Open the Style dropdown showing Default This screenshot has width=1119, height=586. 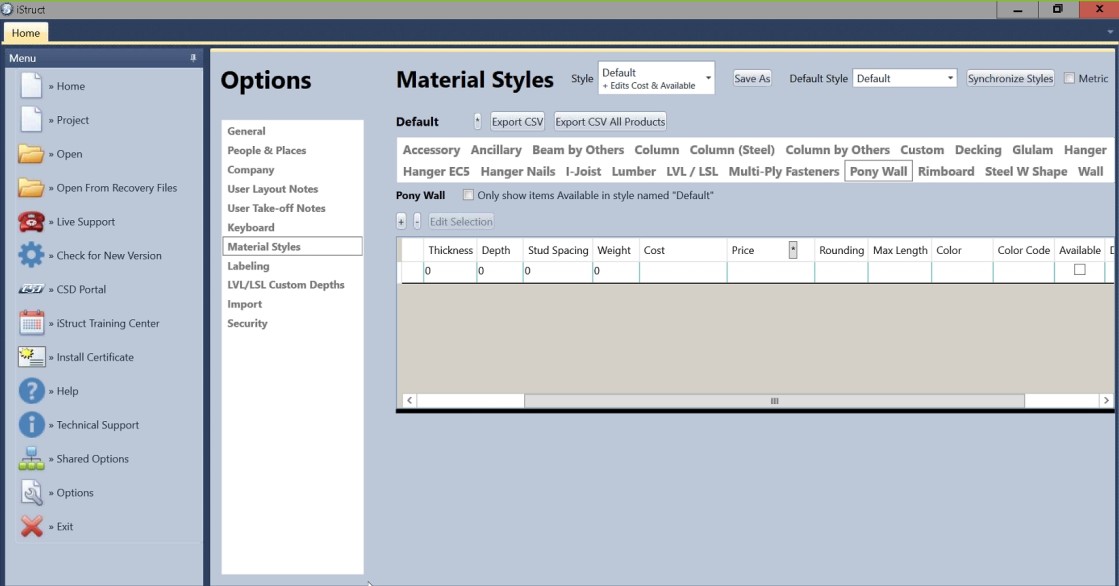pos(656,78)
